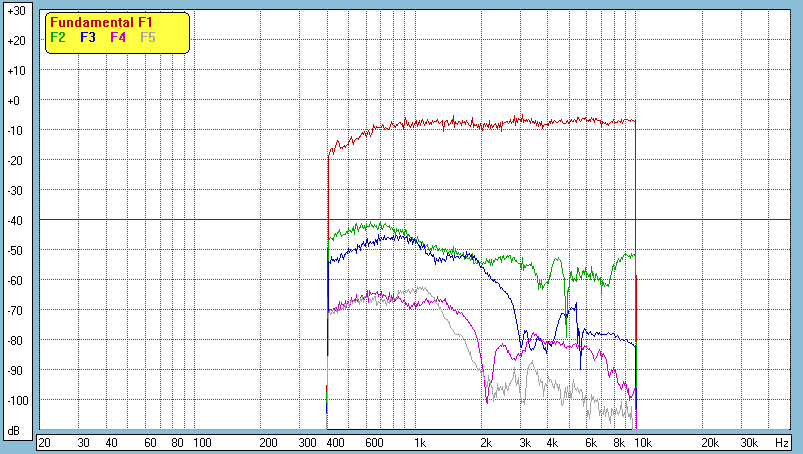The height and width of the screenshot is (454, 803).
Task: Click the Hz unit label on frequency axis
Action: (x=781, y=442)
